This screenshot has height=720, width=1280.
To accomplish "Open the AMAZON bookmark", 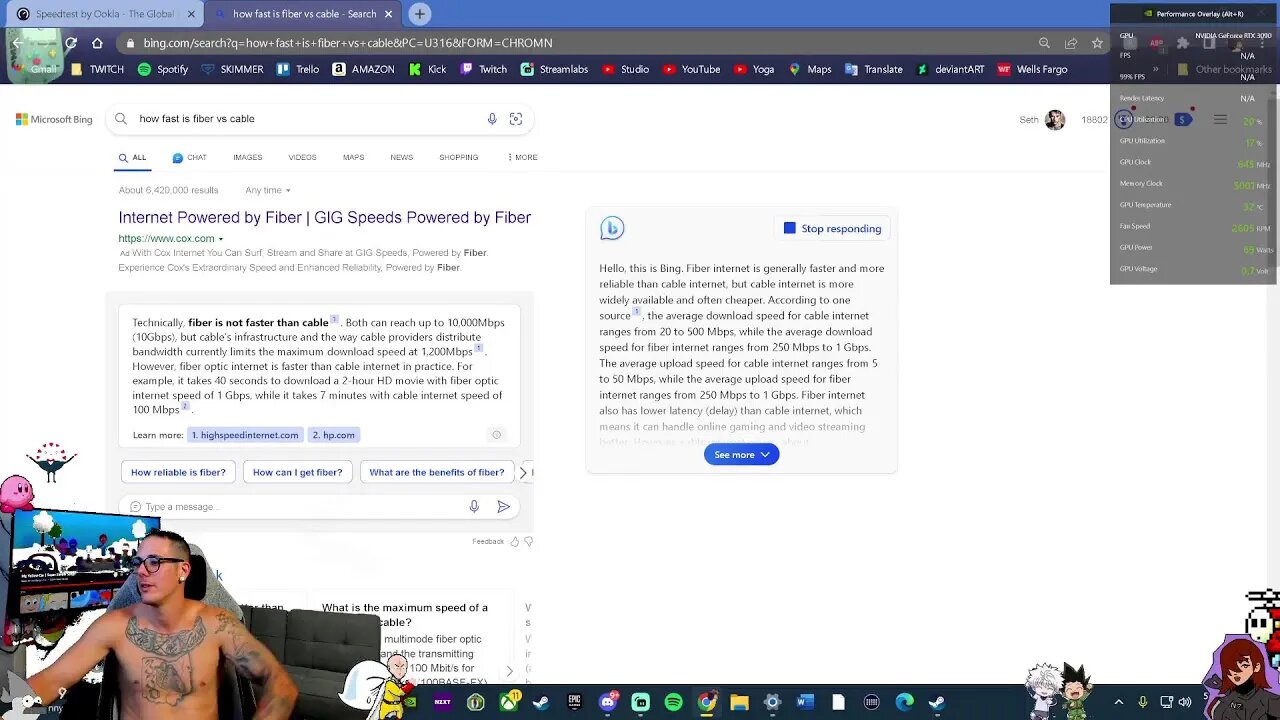I will coord(364,70).
